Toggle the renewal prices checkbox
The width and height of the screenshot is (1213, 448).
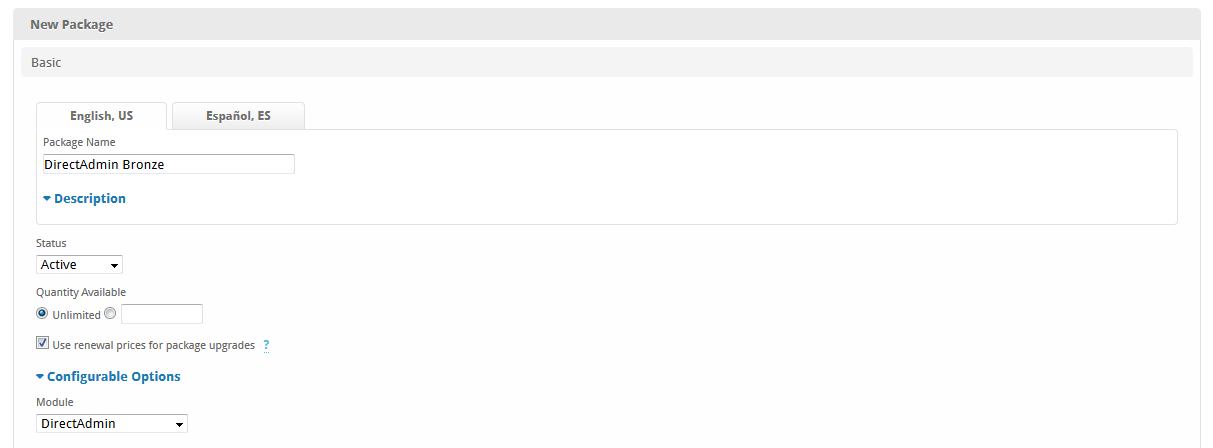tap(42, 343)
